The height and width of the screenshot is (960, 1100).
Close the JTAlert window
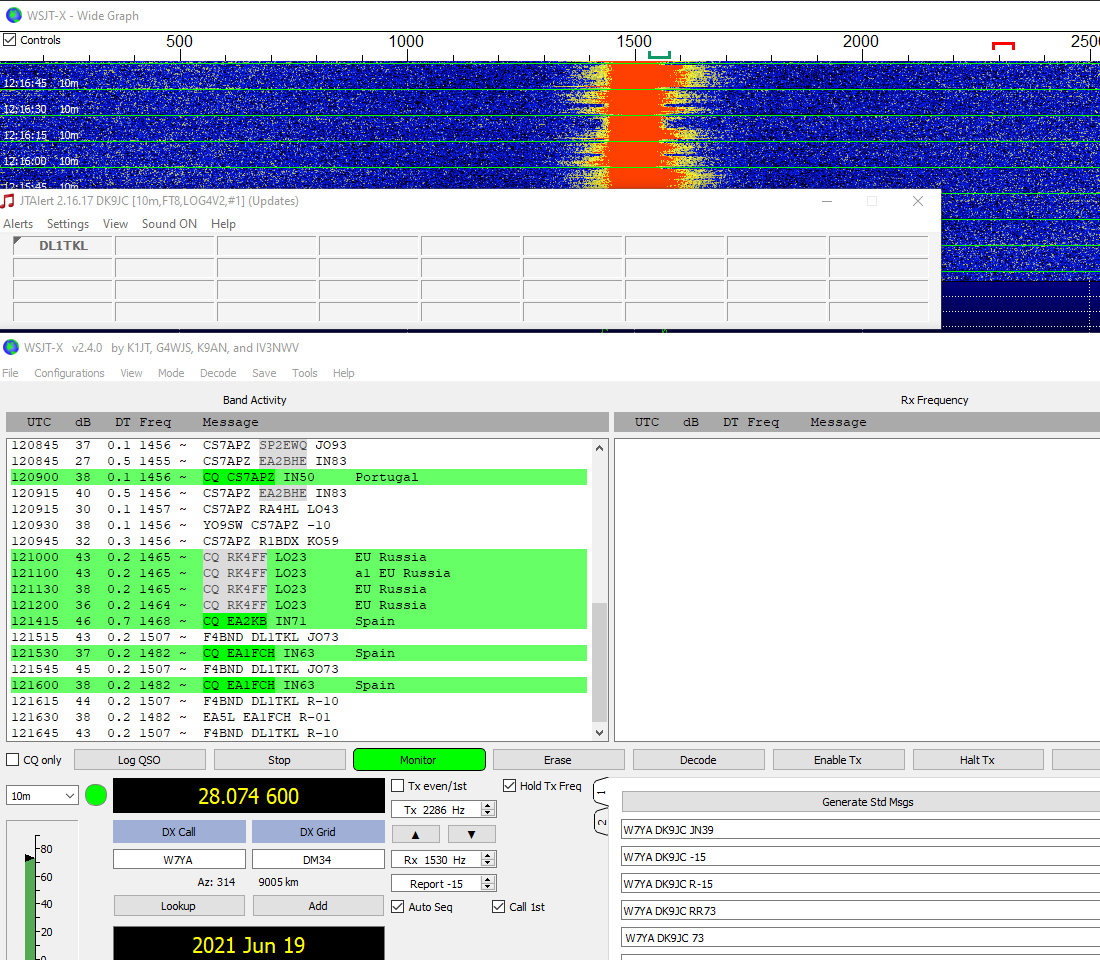pyautogui.click(x=918, y=201)
